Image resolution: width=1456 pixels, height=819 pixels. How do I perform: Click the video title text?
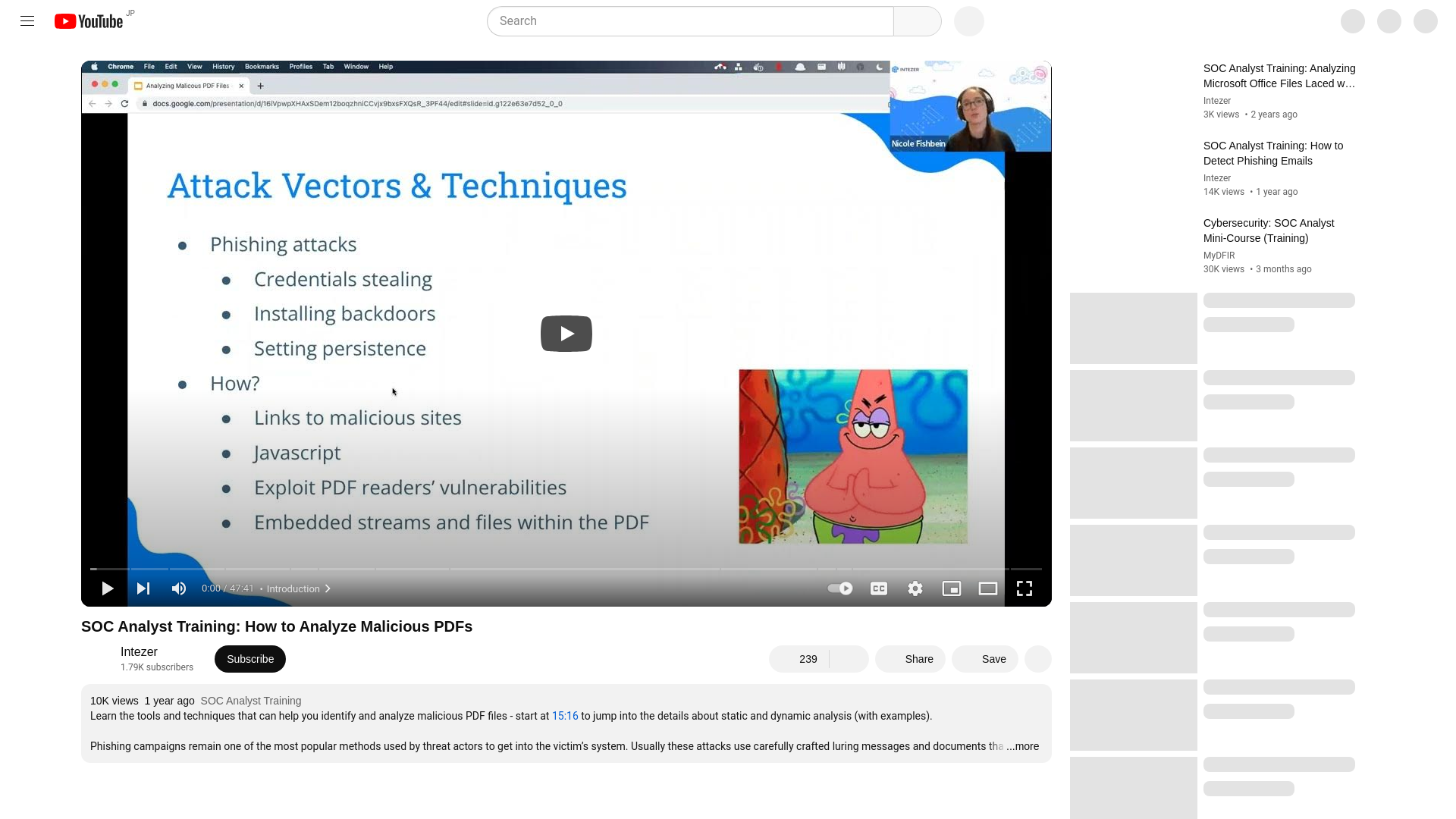click(277, 626)
